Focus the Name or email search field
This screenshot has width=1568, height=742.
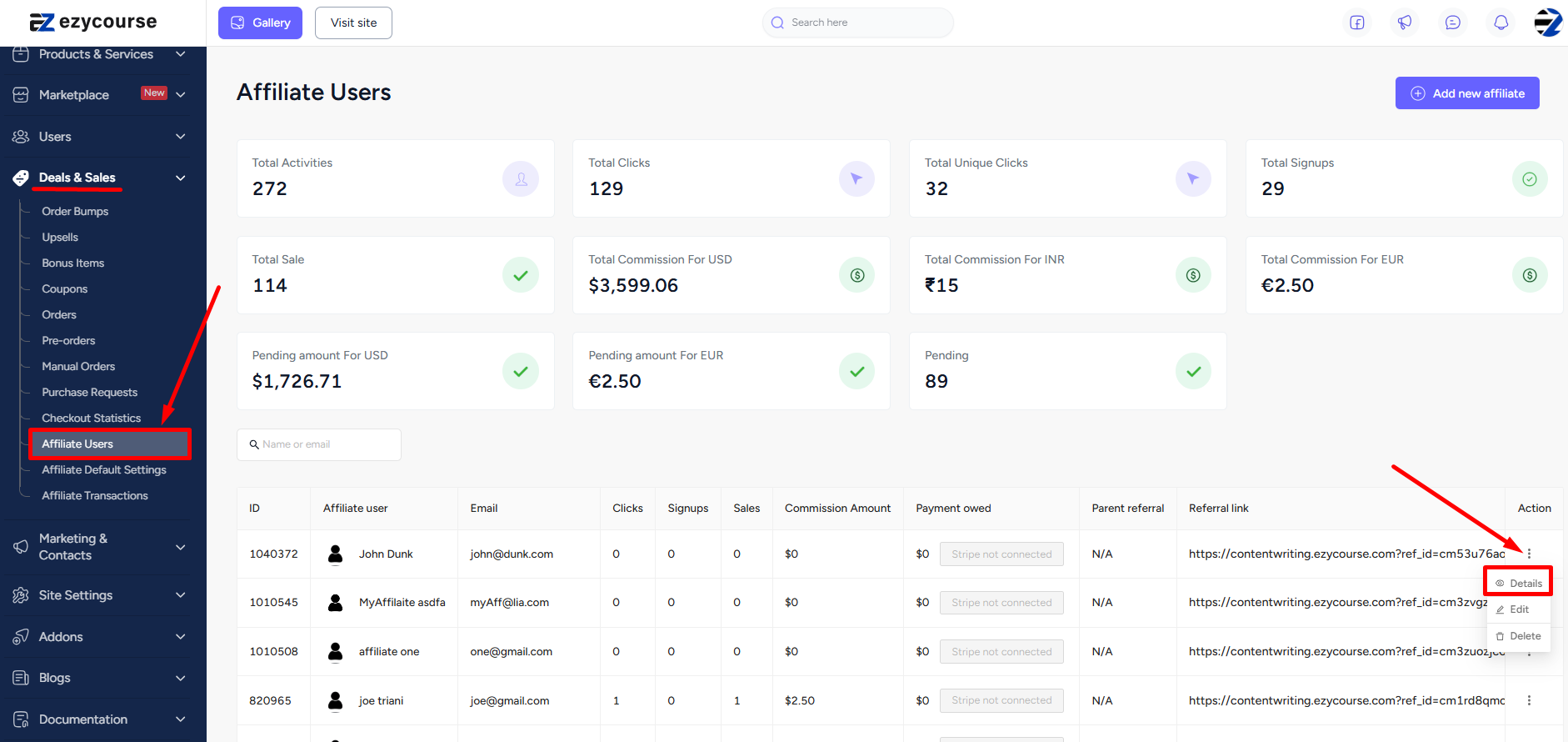[x=319, y=444]
